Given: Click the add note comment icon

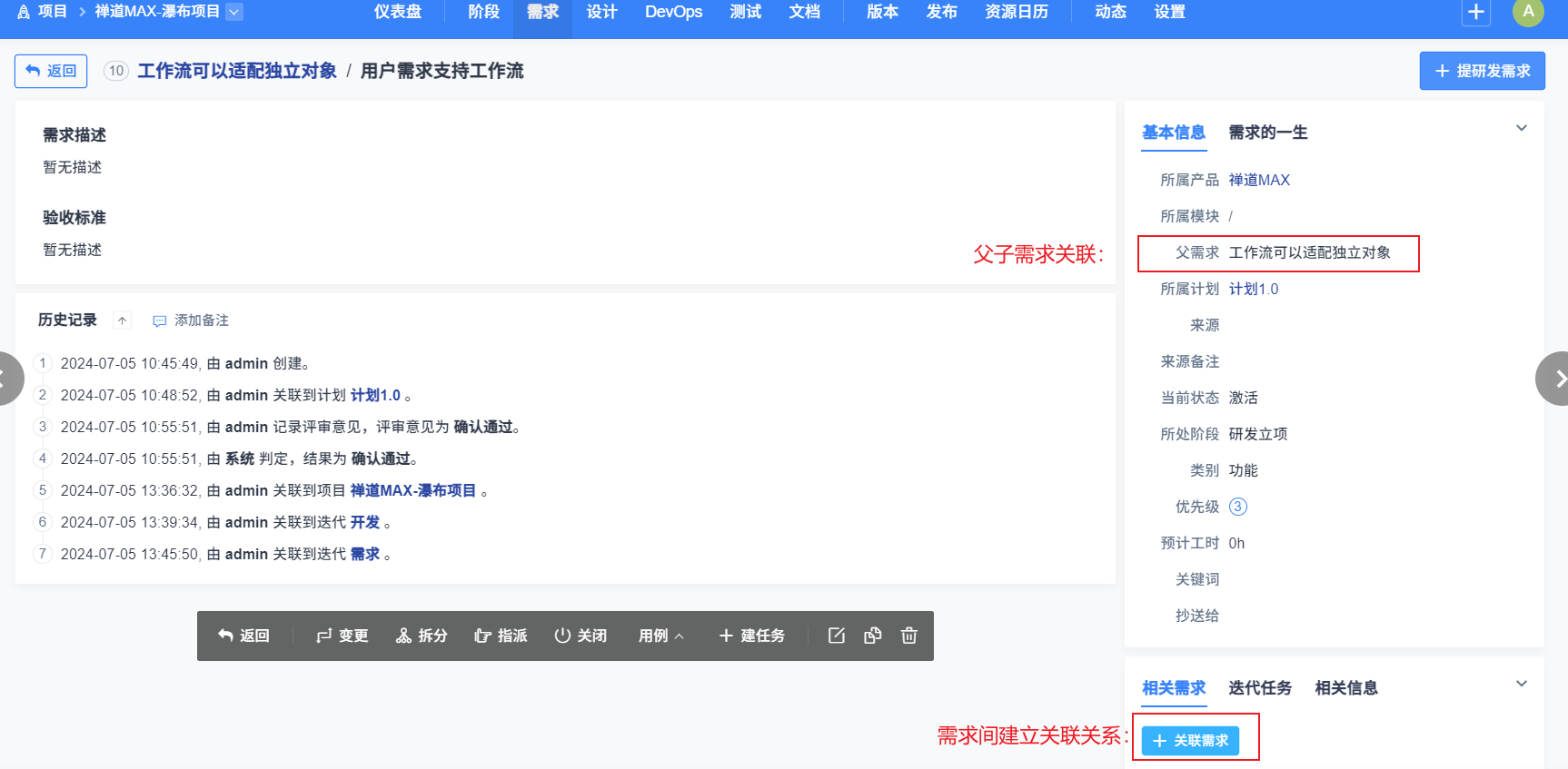Looking at the screenshot, I should (160, 320).
